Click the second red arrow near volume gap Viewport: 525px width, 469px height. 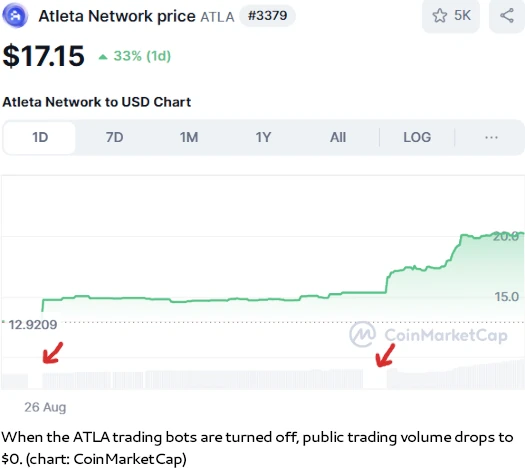tap(385, 356)
